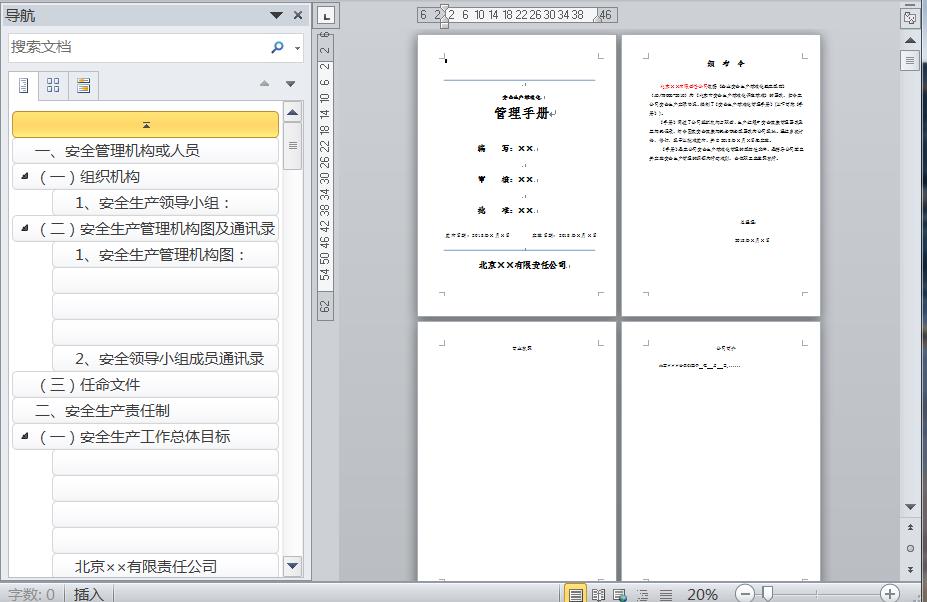Open zoom dialog via 20% label

point(702,594)
